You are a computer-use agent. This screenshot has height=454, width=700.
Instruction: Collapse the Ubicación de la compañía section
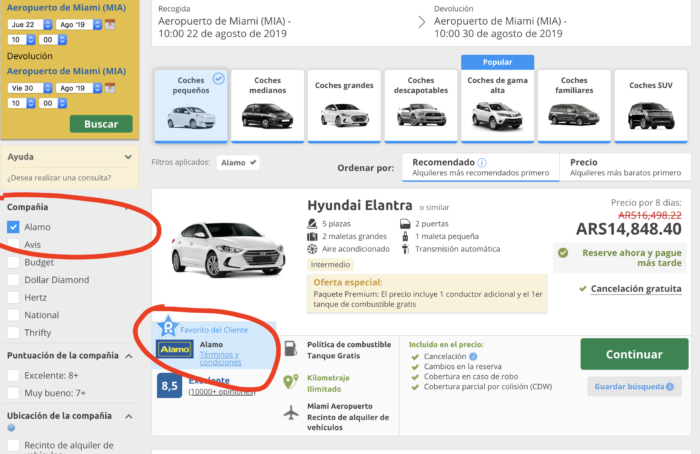[x=129, y=416]
